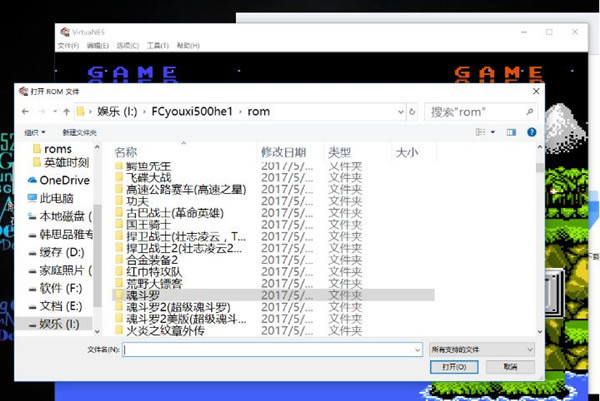600x401 pixels.
Task: Sort by 修改日期 column header
Action: click(284, 152)
